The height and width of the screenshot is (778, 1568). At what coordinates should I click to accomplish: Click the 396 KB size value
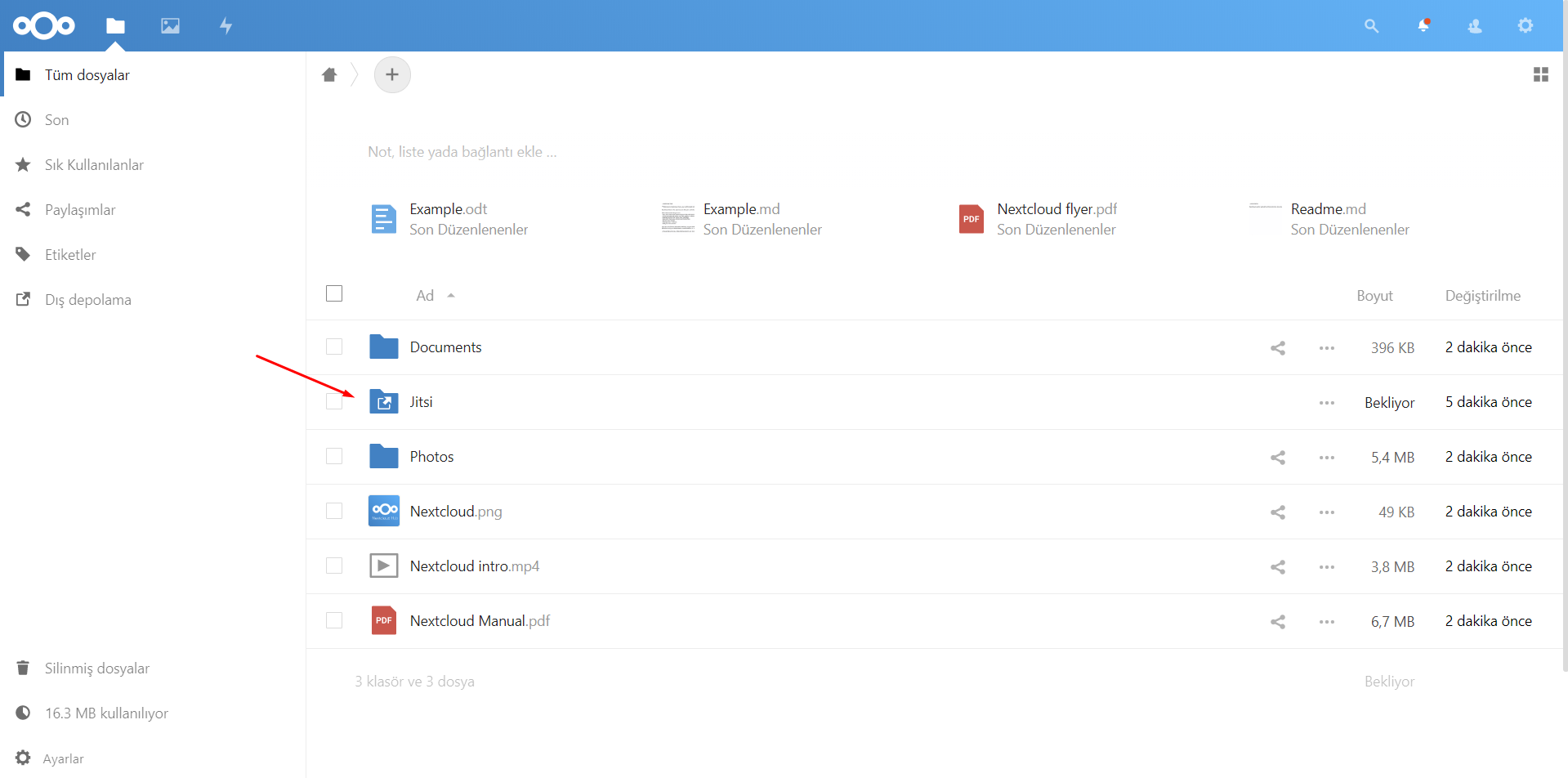point(1392,348)
